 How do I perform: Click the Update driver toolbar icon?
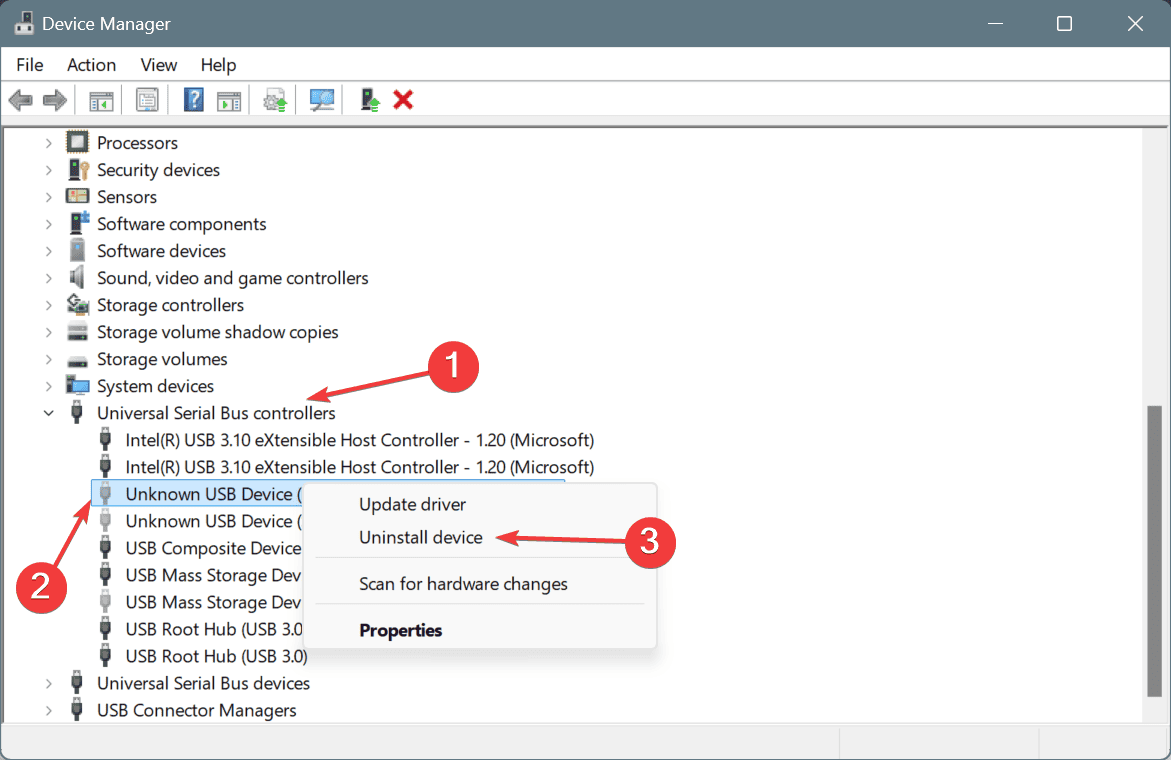[275, 100]
